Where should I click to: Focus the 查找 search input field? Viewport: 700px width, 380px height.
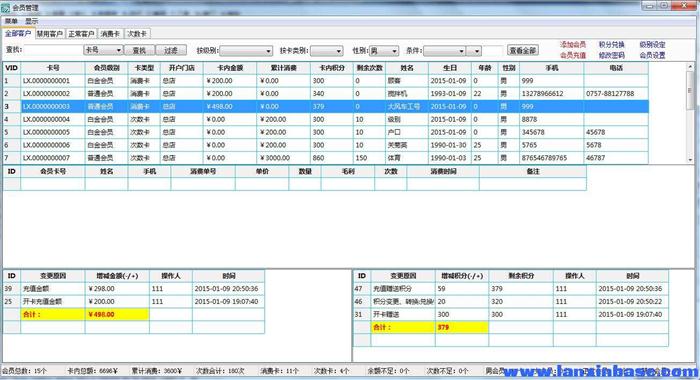click(x=53, y=50)
